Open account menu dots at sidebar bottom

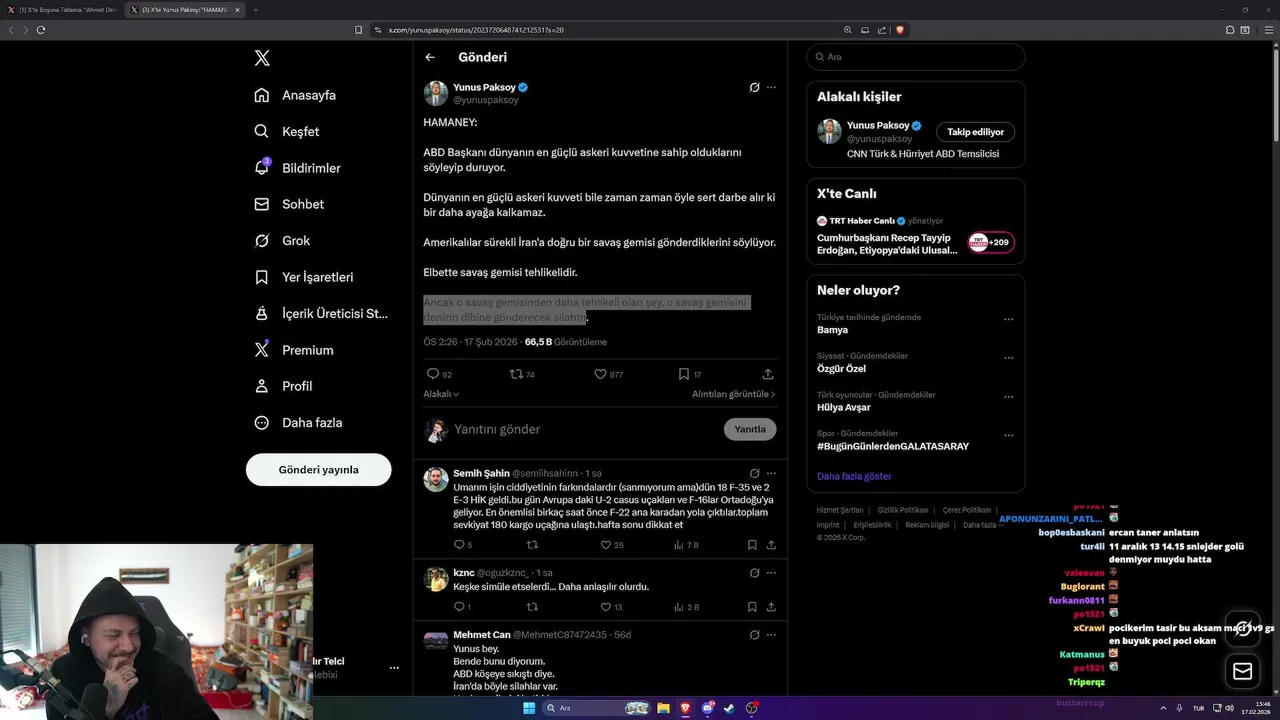pyautogui.click(x=394, y=667)
